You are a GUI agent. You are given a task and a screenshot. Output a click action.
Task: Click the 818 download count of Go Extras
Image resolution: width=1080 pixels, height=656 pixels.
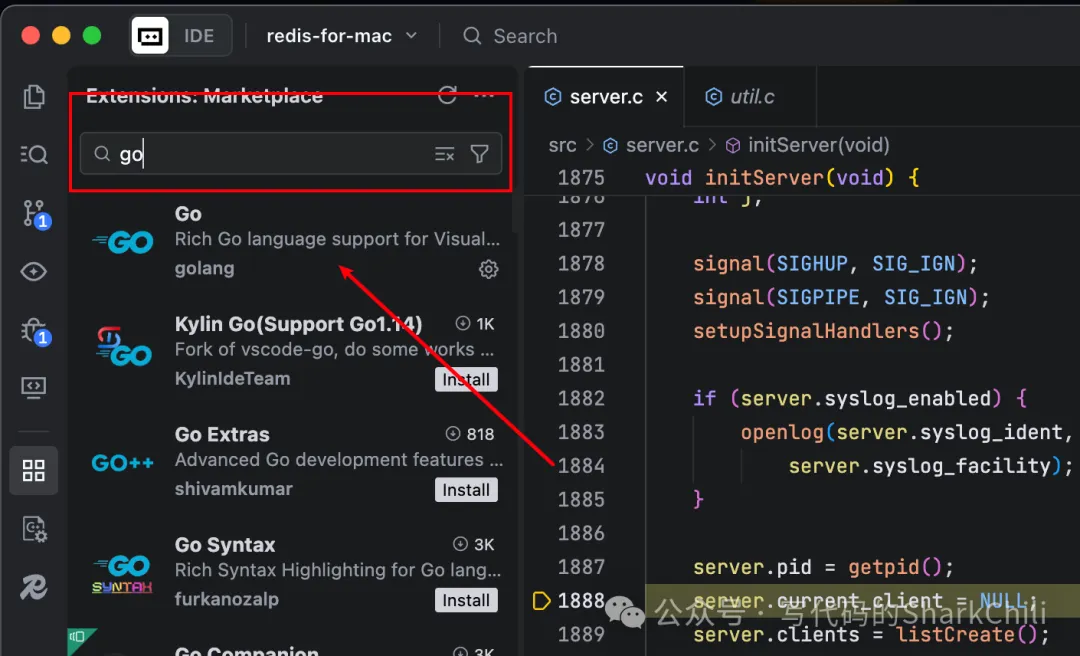coord(470,434)
